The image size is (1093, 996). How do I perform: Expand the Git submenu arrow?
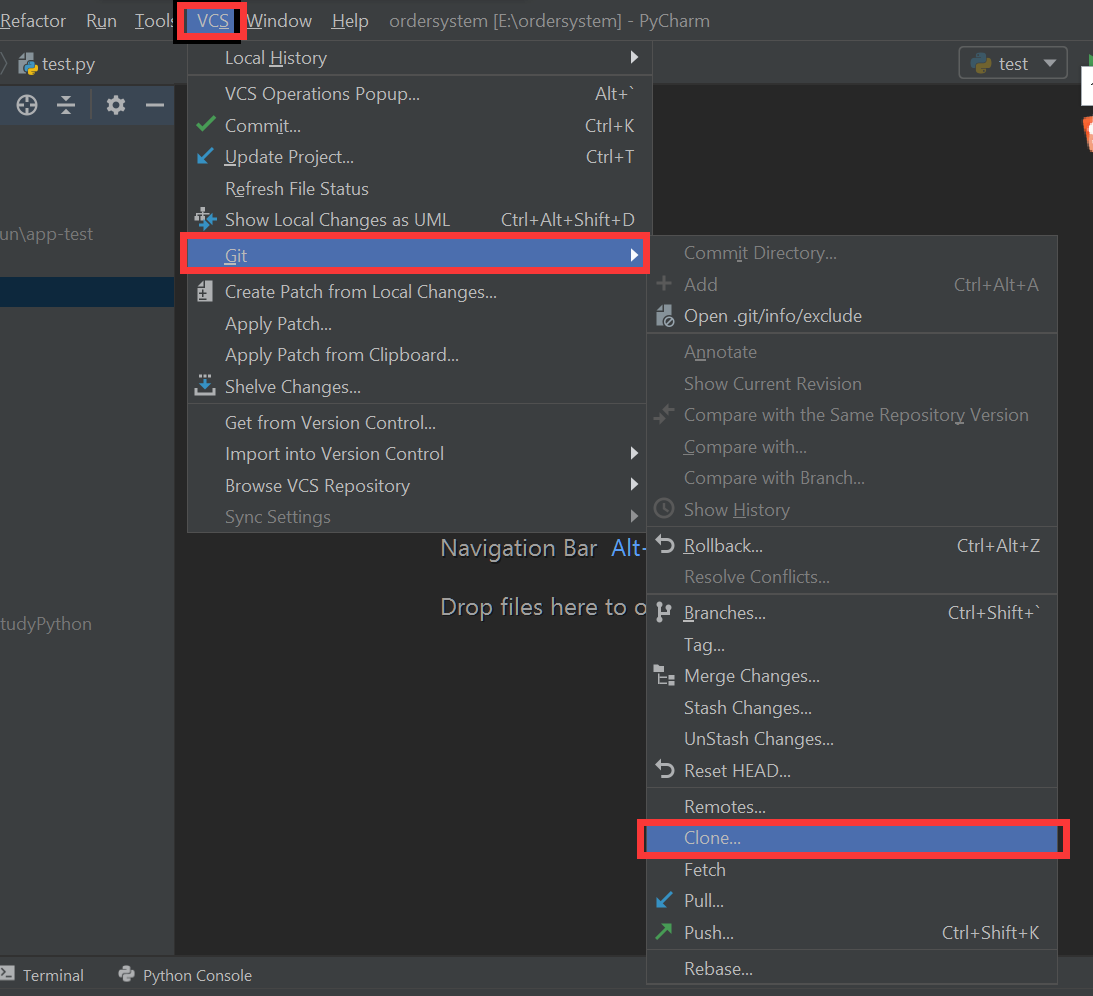tap(634, 255)
